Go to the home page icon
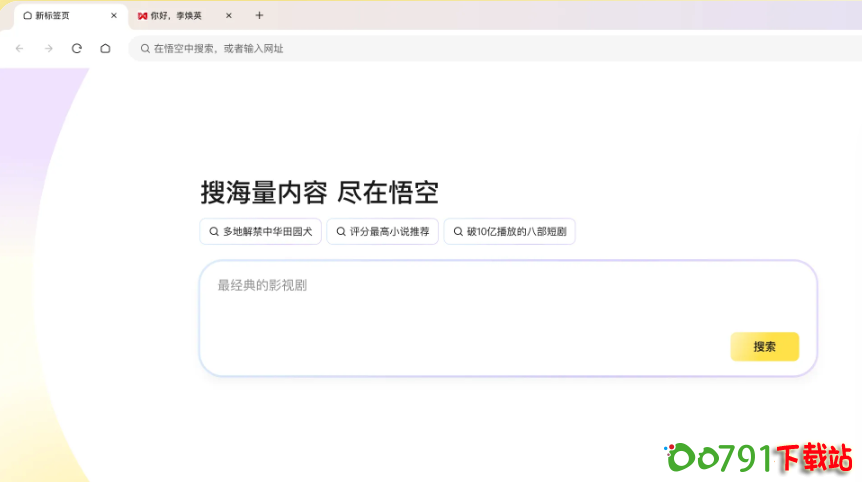 [105, 48]
